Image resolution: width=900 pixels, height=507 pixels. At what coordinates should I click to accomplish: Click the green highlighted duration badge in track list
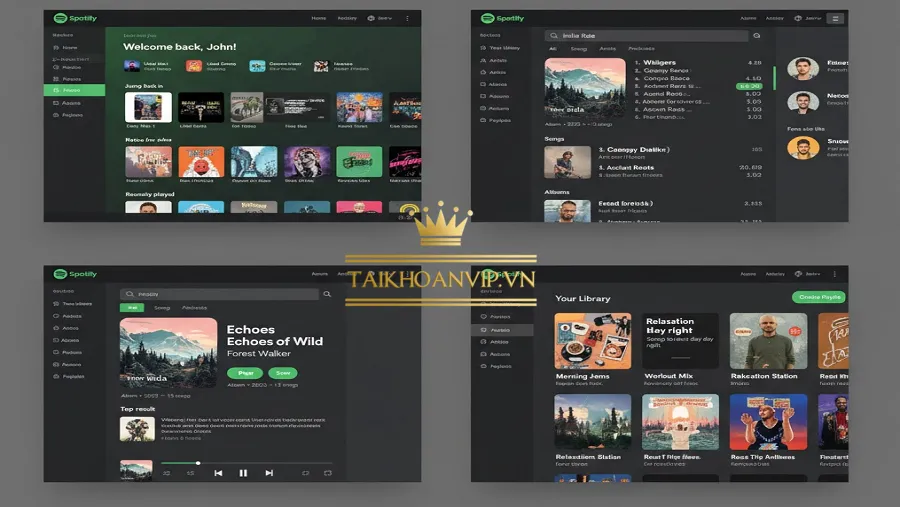[x=749, y=86]
